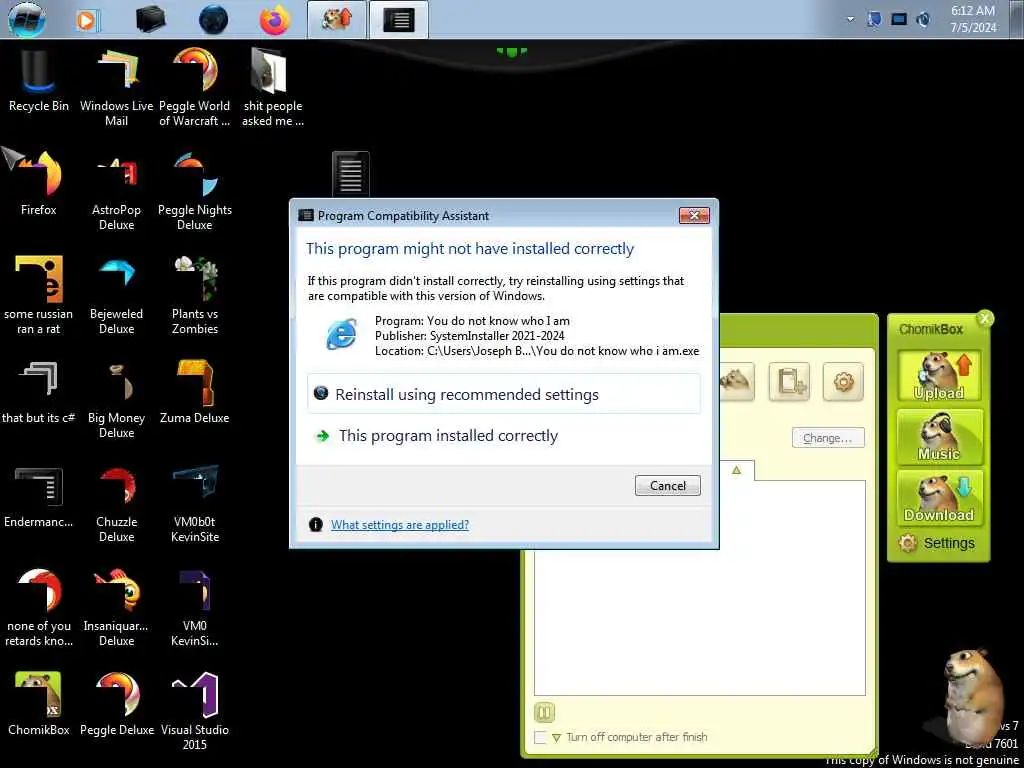Open the Recycle Bin desktop icon
The height and width of the screenshot is (768, 1024).
pyautogui.click(x=38, y=82)
